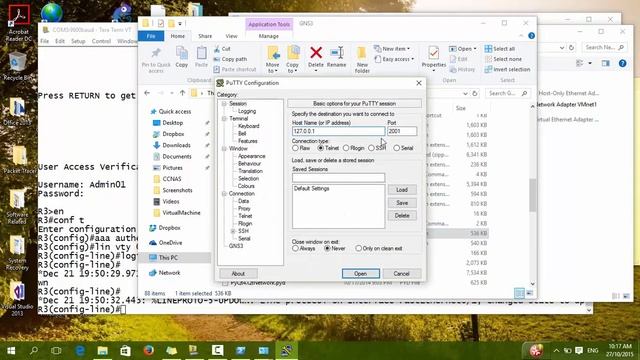Click the Explorer up arrow

[182, 93]
